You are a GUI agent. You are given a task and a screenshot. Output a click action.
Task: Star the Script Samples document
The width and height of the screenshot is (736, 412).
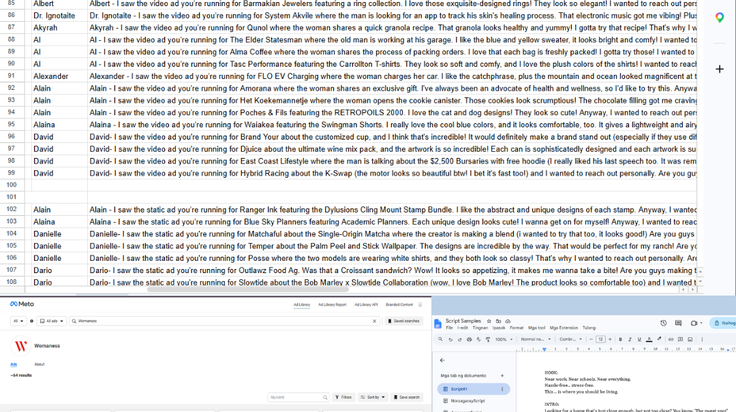[489, 321]
